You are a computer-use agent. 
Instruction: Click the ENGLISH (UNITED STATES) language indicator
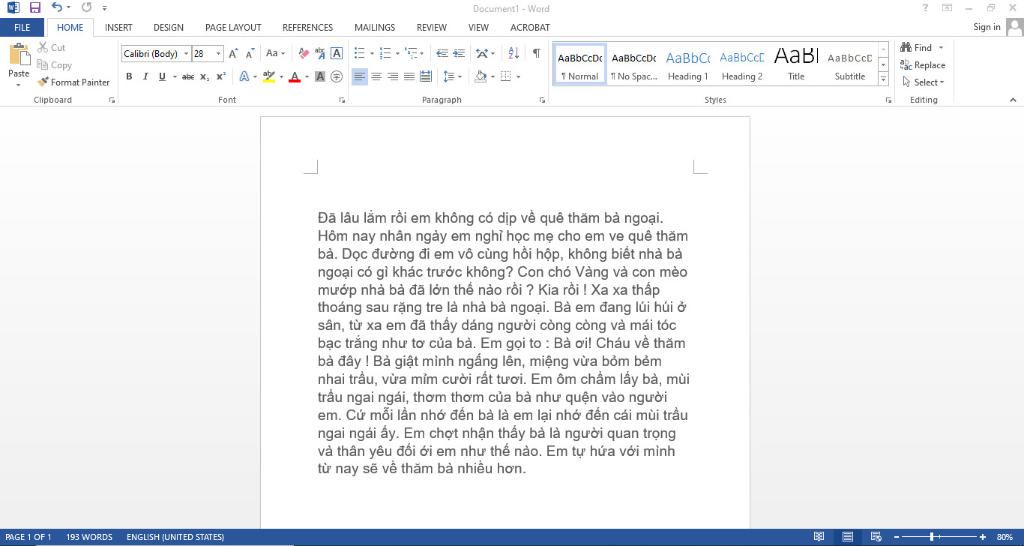[x=175, y=537]
